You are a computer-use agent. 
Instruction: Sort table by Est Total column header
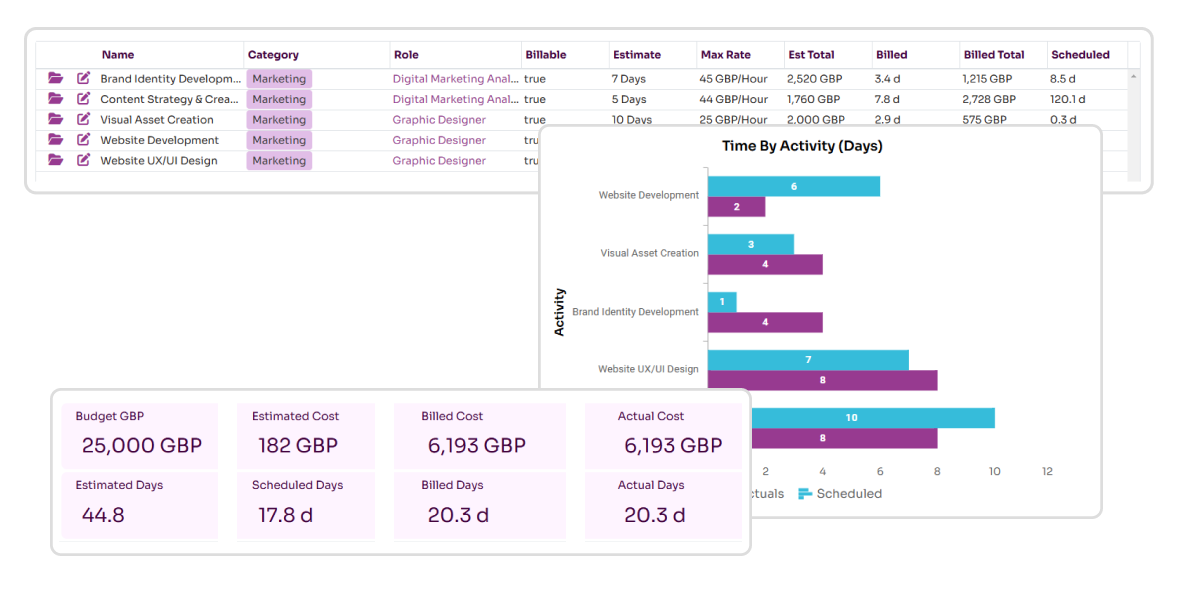(x=811, y=55)
